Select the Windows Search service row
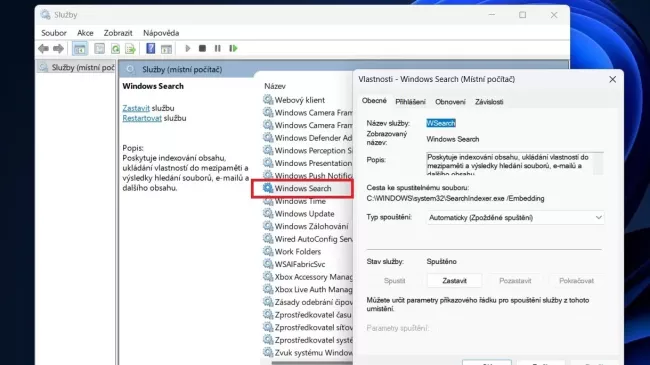Viewport: 650px width, 365px height. (x=303, y=189)
